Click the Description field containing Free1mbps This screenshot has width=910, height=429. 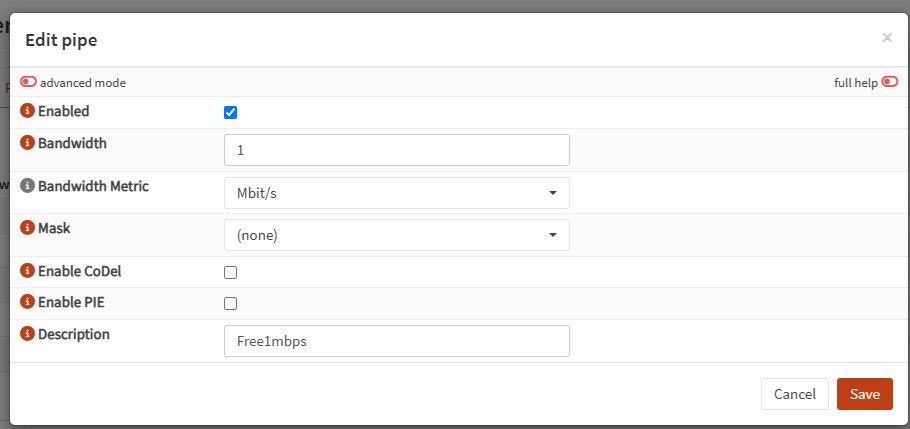pyautogui.click(x=397, y=341)
